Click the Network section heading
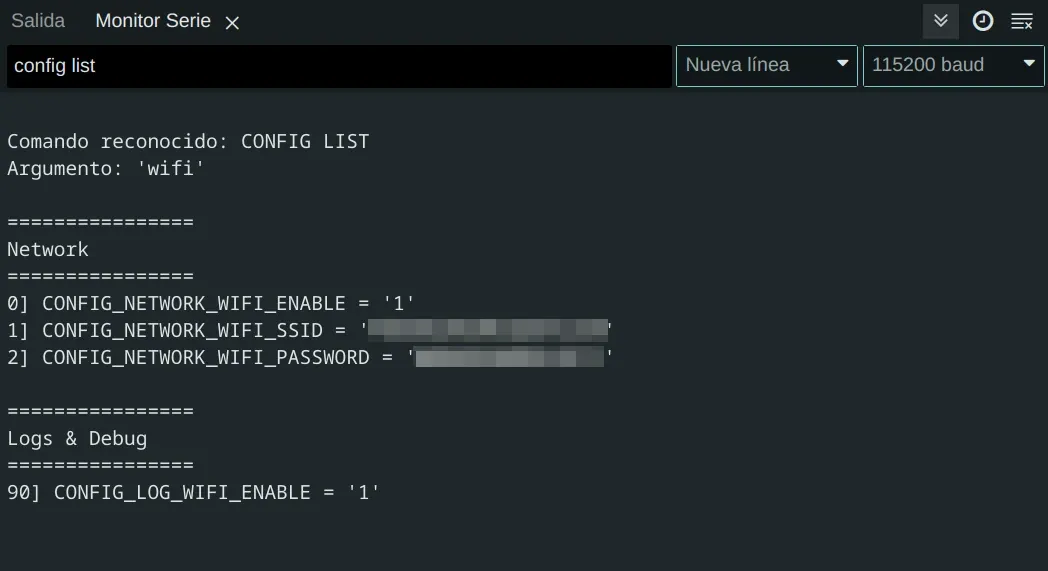Screen dimensions: 1048x571 click(48, 249)
